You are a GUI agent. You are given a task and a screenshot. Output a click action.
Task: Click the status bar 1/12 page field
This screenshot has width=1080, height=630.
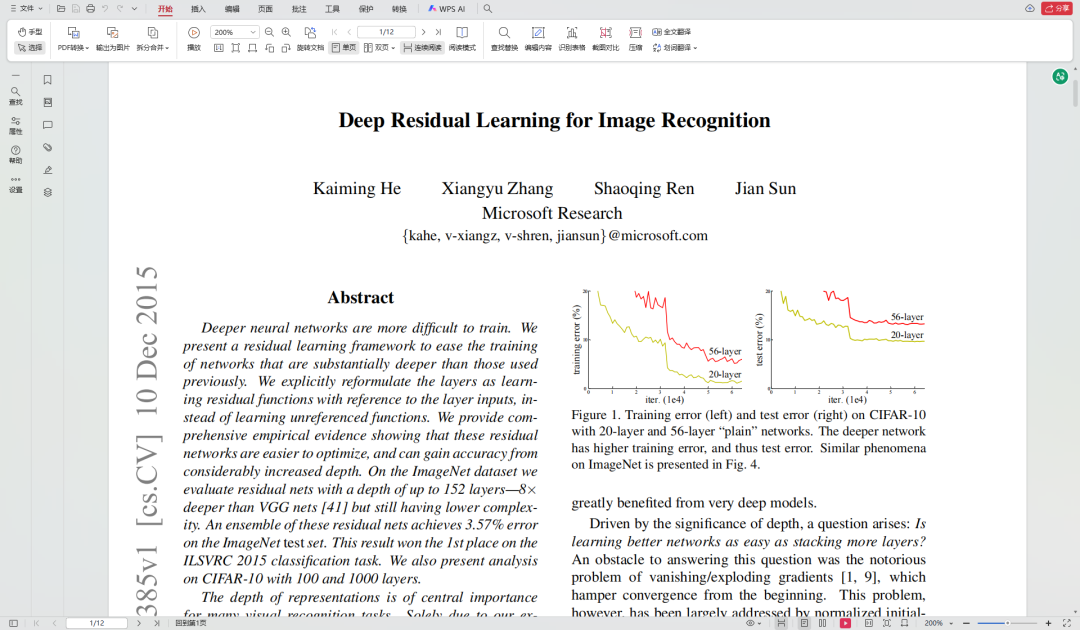[97, 623]
